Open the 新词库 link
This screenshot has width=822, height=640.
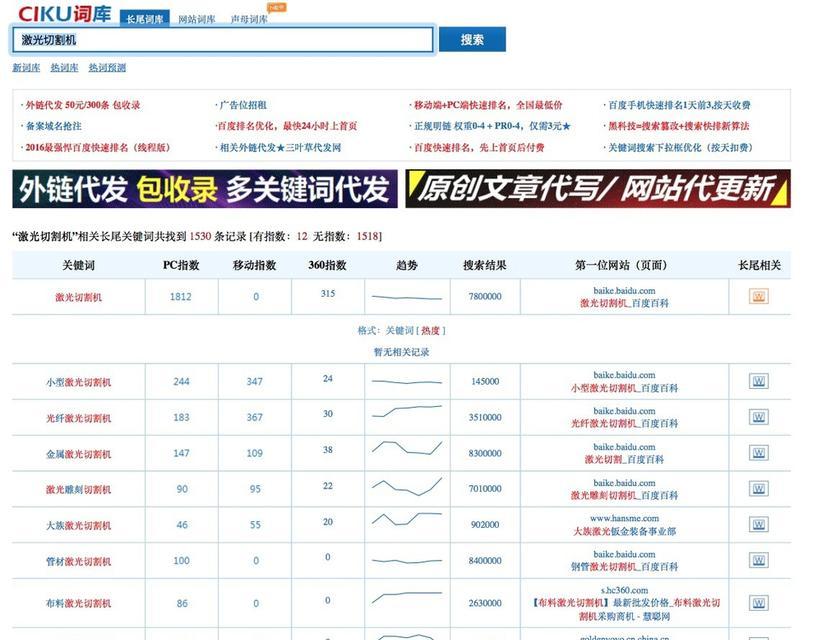pos(26,68)
